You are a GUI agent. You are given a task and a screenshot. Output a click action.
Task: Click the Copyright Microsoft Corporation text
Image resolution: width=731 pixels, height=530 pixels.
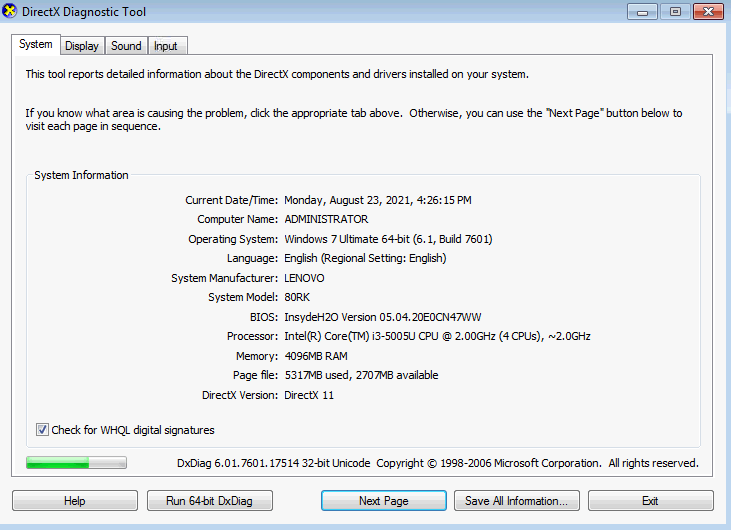[x=538, y=463]
